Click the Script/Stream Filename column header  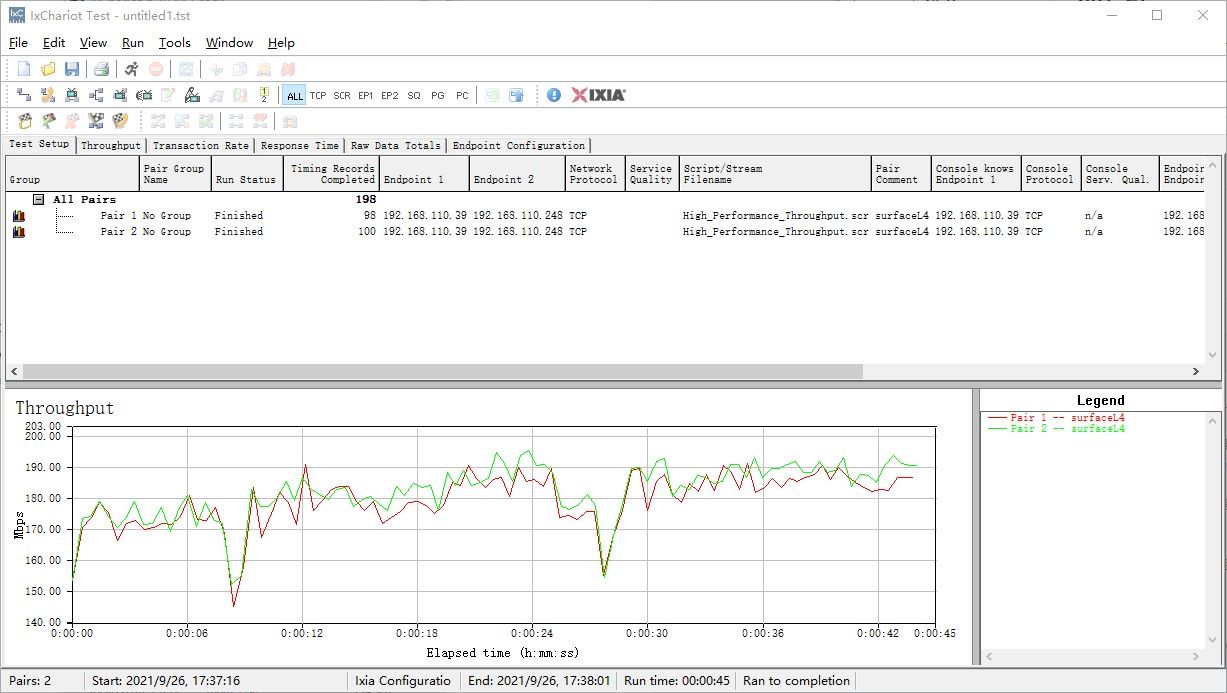(775, 174)
